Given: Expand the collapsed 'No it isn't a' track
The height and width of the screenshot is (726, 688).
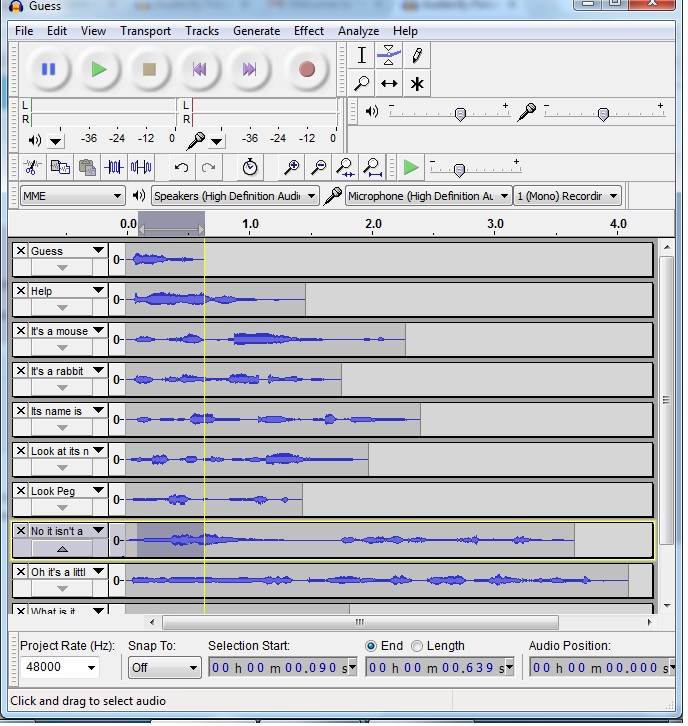Looking at the screenshot, I should click(x=62, y=549).
